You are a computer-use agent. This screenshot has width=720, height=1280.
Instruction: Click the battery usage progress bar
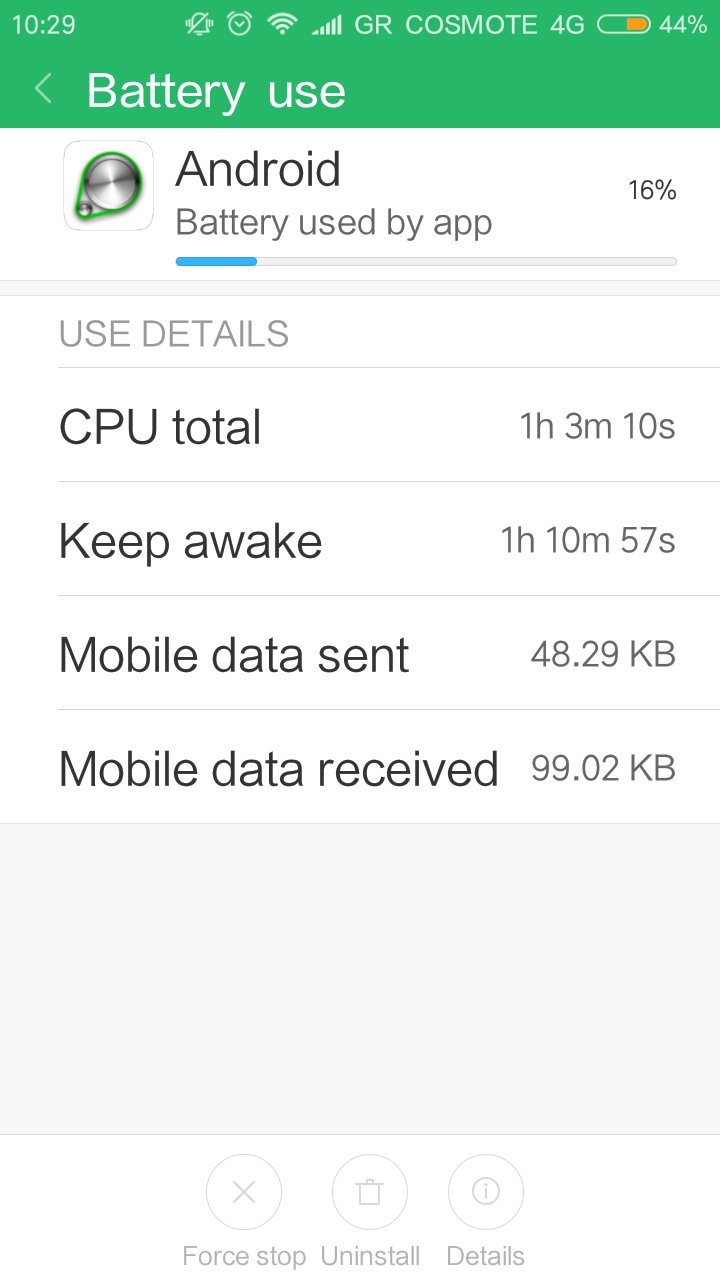pyautogui.click(x=426, y=262)
